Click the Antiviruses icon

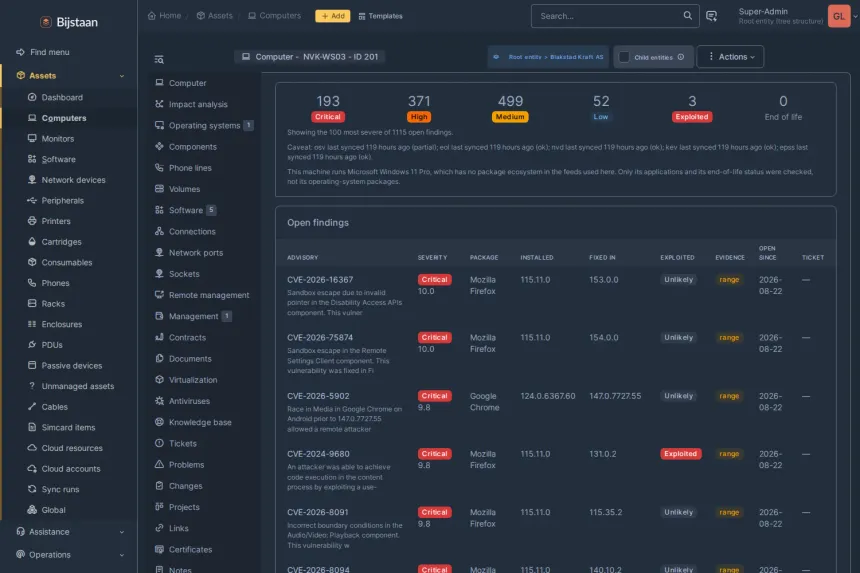(x=159, y=401)
